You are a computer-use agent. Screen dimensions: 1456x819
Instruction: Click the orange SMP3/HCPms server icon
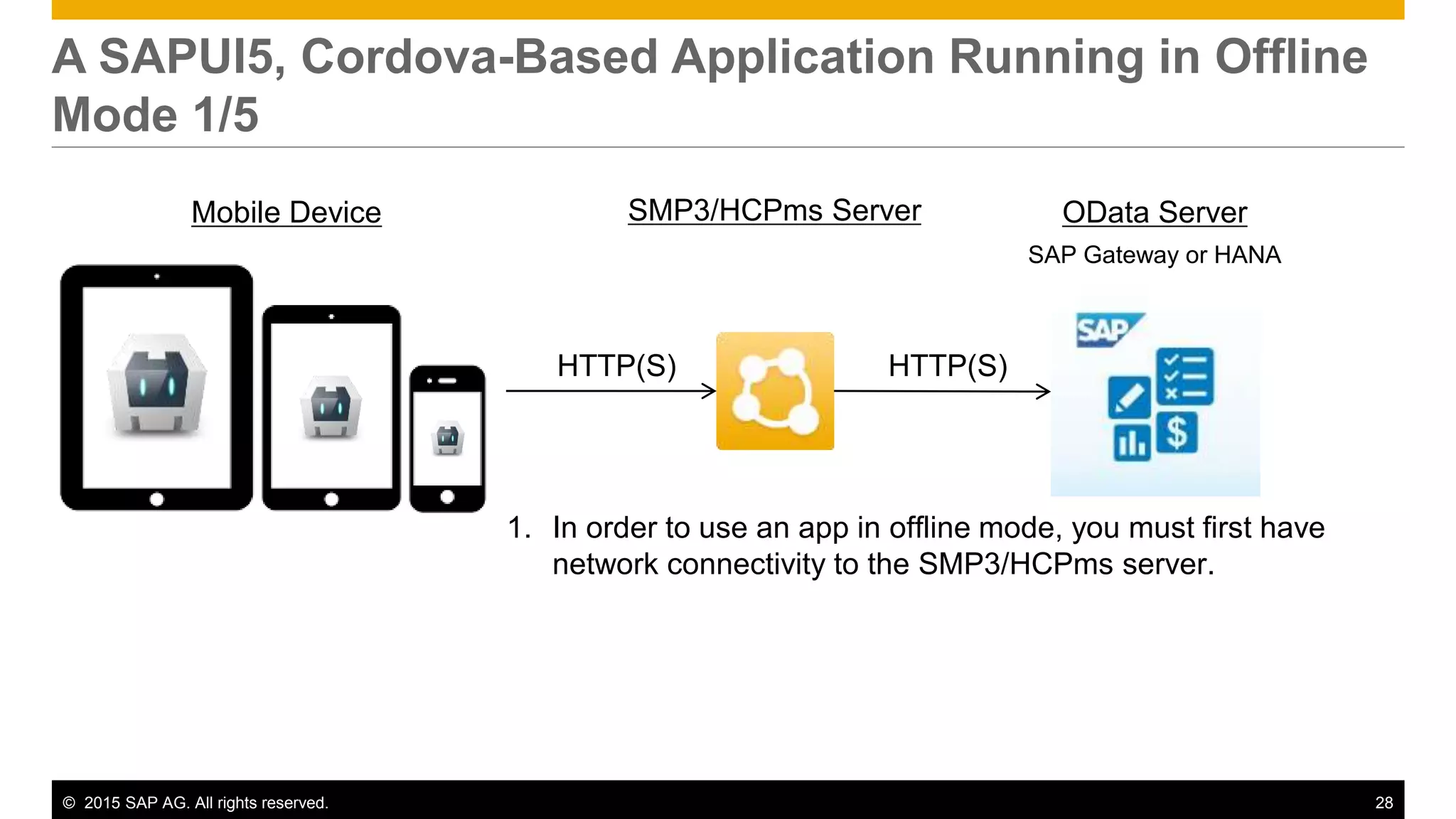click(x=775, y=391)
